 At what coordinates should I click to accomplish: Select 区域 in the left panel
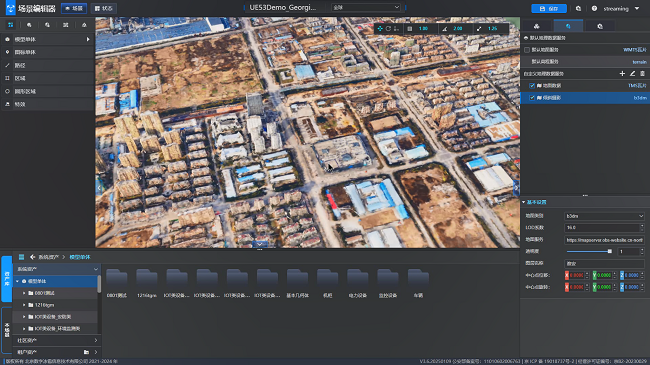pos(48,78)
